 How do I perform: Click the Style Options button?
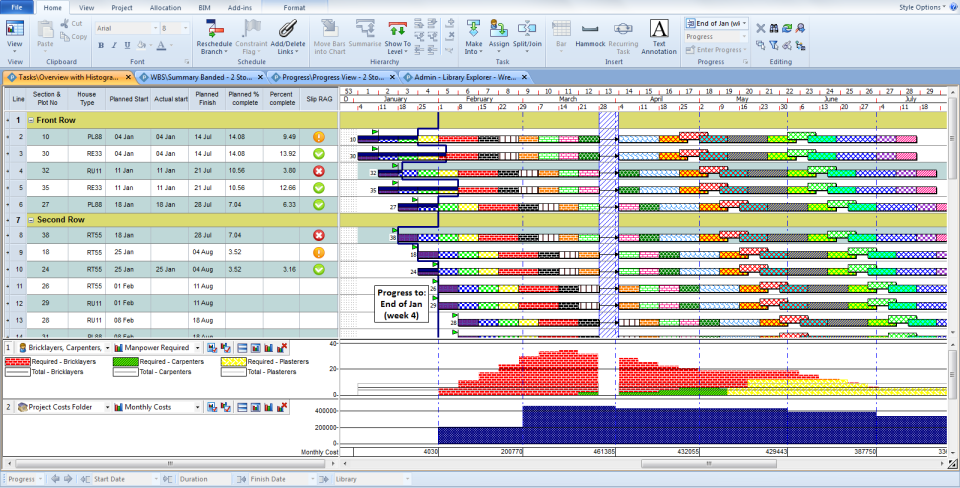pos(921,7)
